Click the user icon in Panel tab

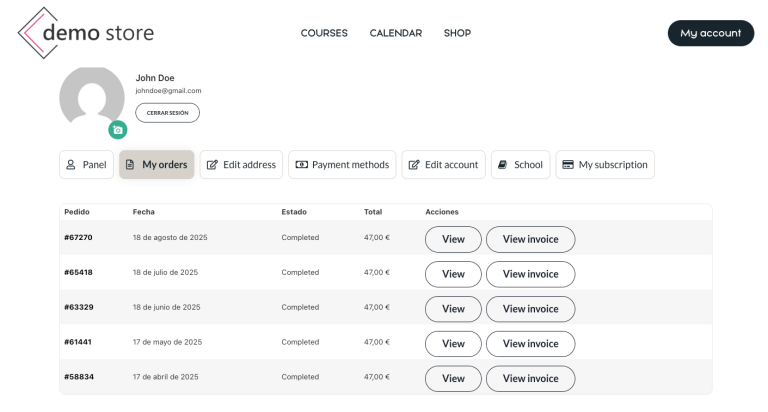70,165
